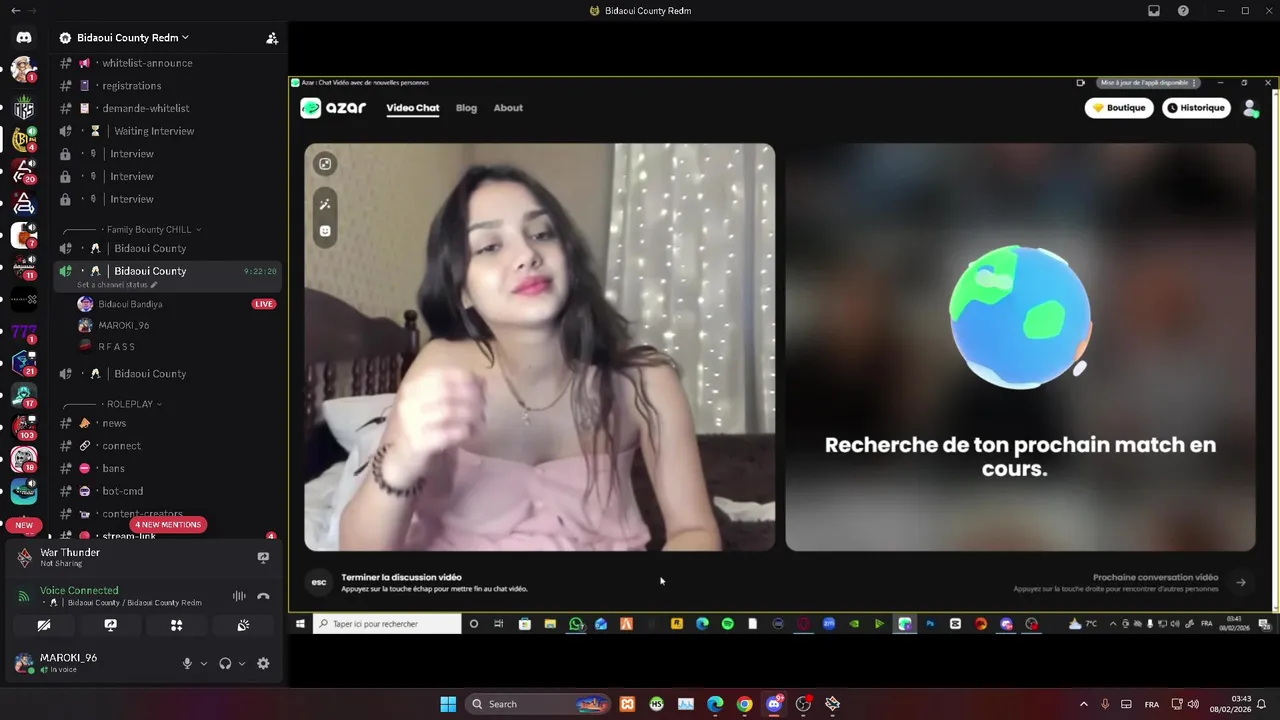Open WhatsApp icon in streamed taskbar

pyautogui.click(x=576, y=624)
